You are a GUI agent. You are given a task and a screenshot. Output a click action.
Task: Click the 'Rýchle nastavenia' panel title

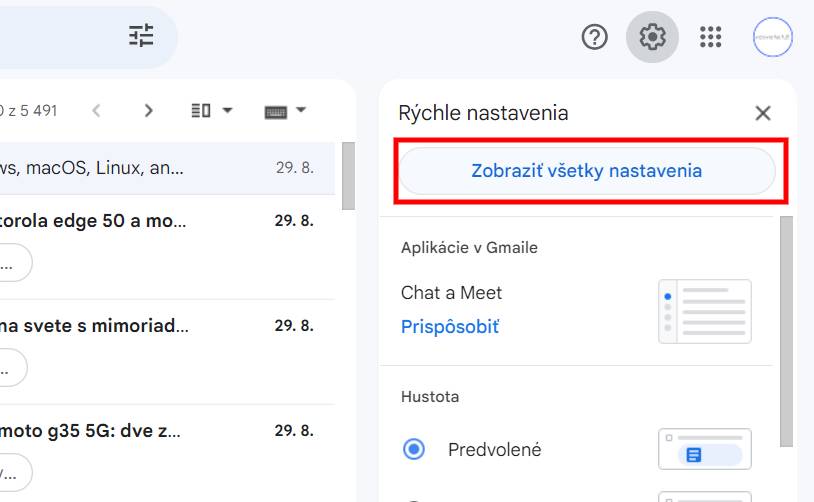(483, 113)
